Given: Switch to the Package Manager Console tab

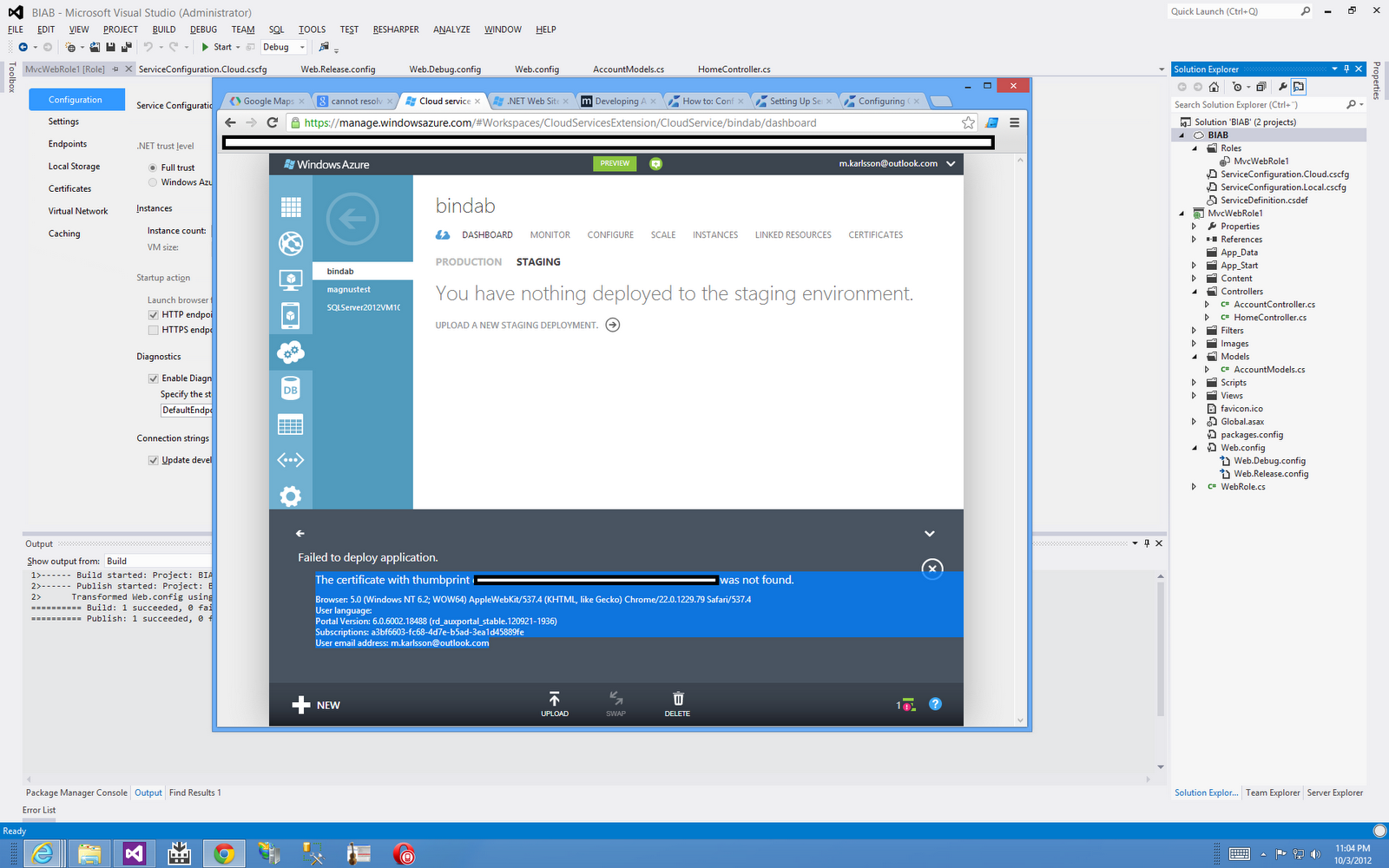Looking at the screenshot, I should click(76, 792).
